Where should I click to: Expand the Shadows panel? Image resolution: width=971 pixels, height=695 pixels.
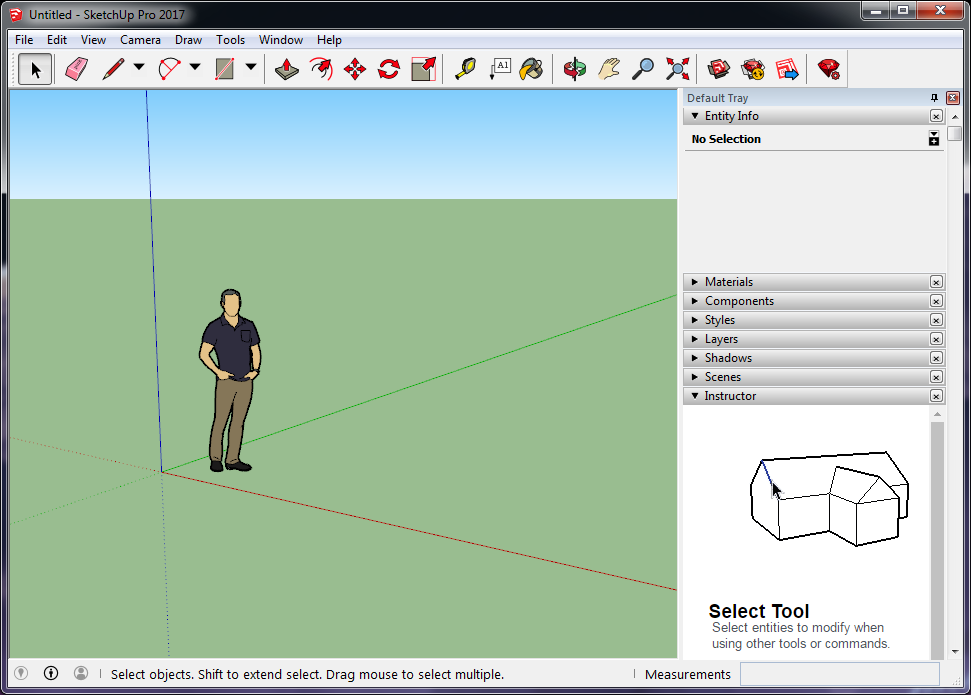(695, 358)
